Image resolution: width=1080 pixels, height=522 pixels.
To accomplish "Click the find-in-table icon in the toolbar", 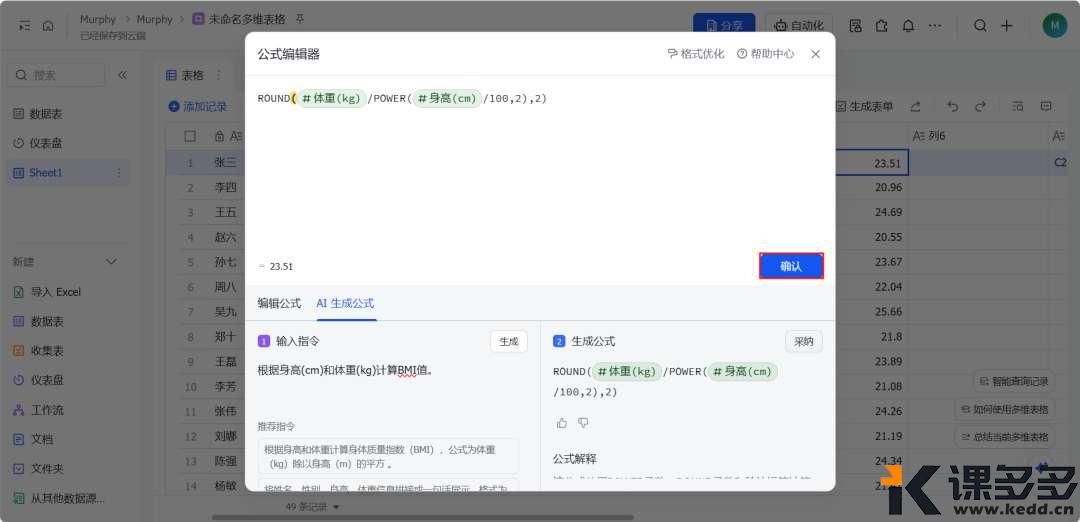I will (1018, 107).
